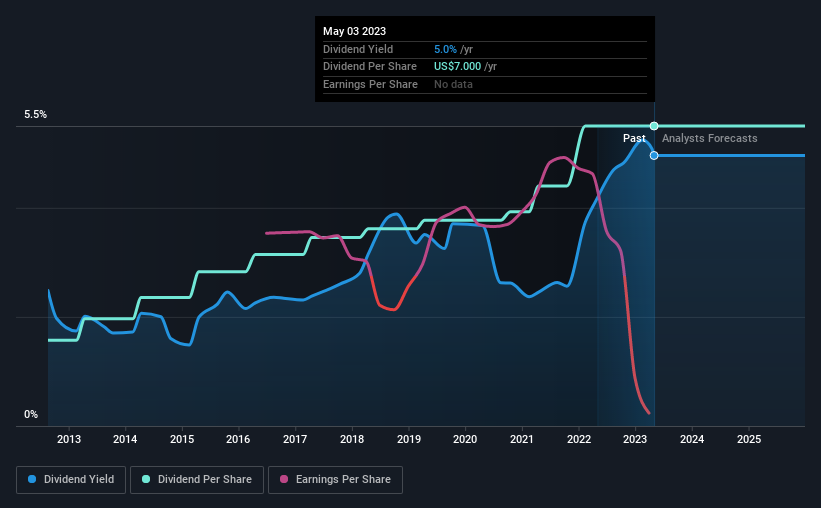Click the US$7.000 dividend per share value
This screenshot has width=821, height=508.
457,67
